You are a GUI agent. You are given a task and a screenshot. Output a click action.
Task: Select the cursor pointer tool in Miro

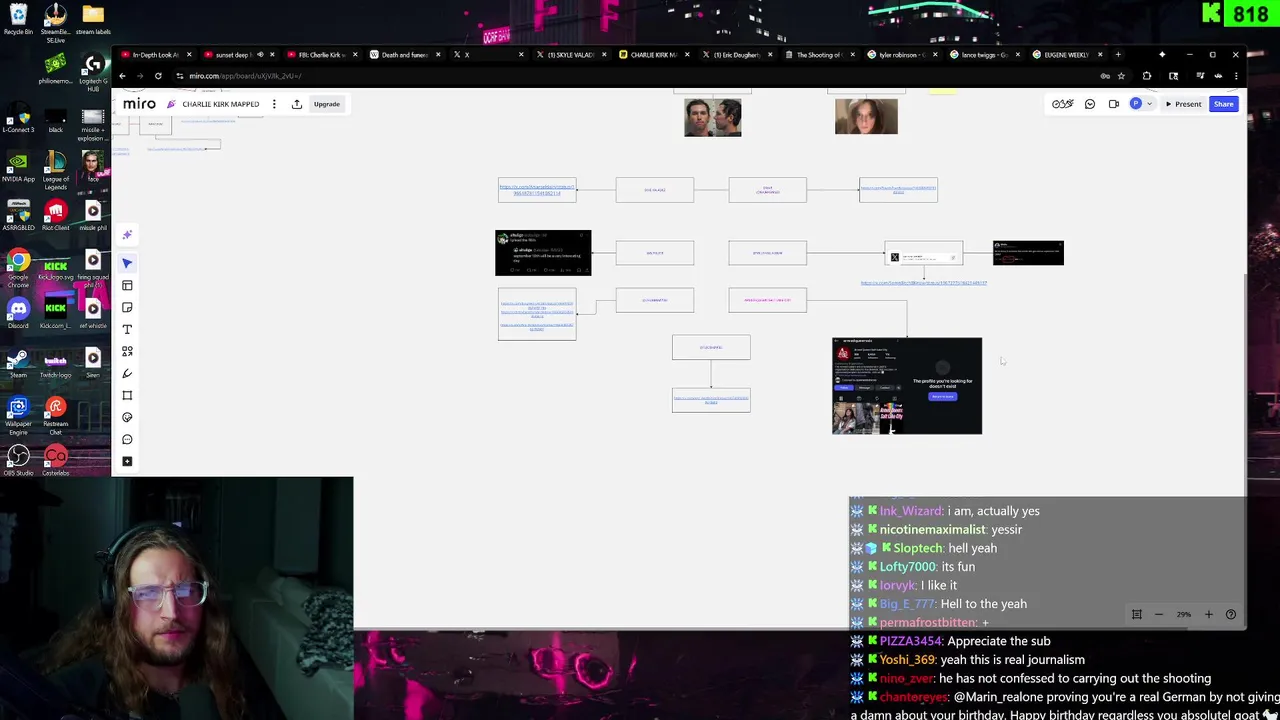(127, 263)
